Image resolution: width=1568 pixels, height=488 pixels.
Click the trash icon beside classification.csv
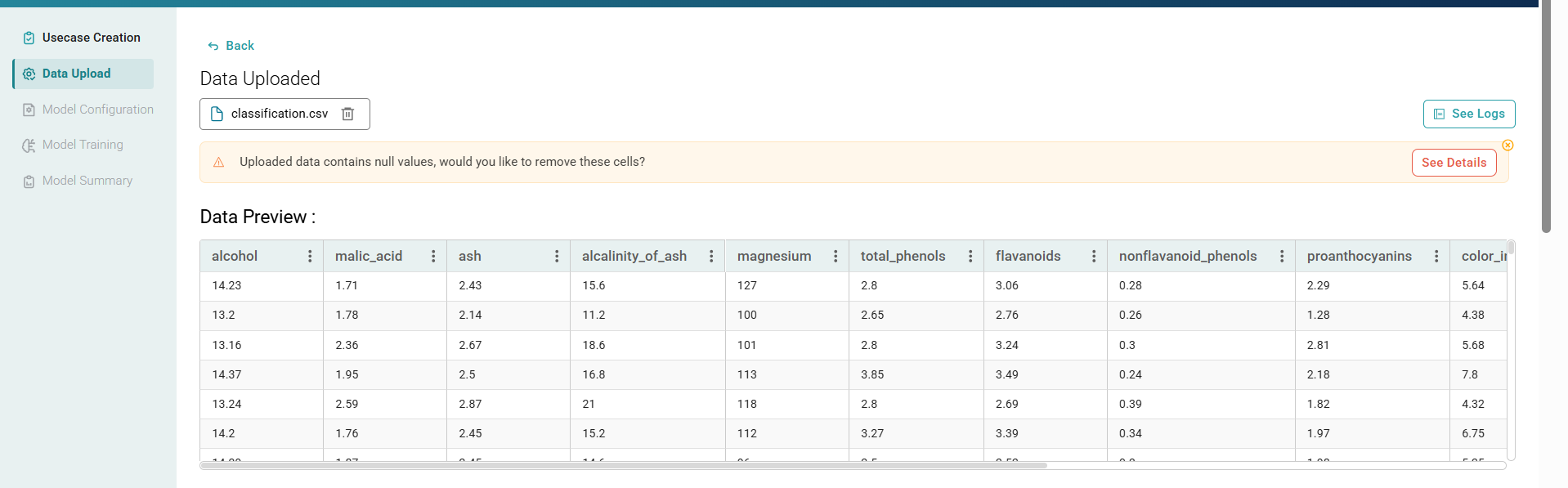(347, 114)
